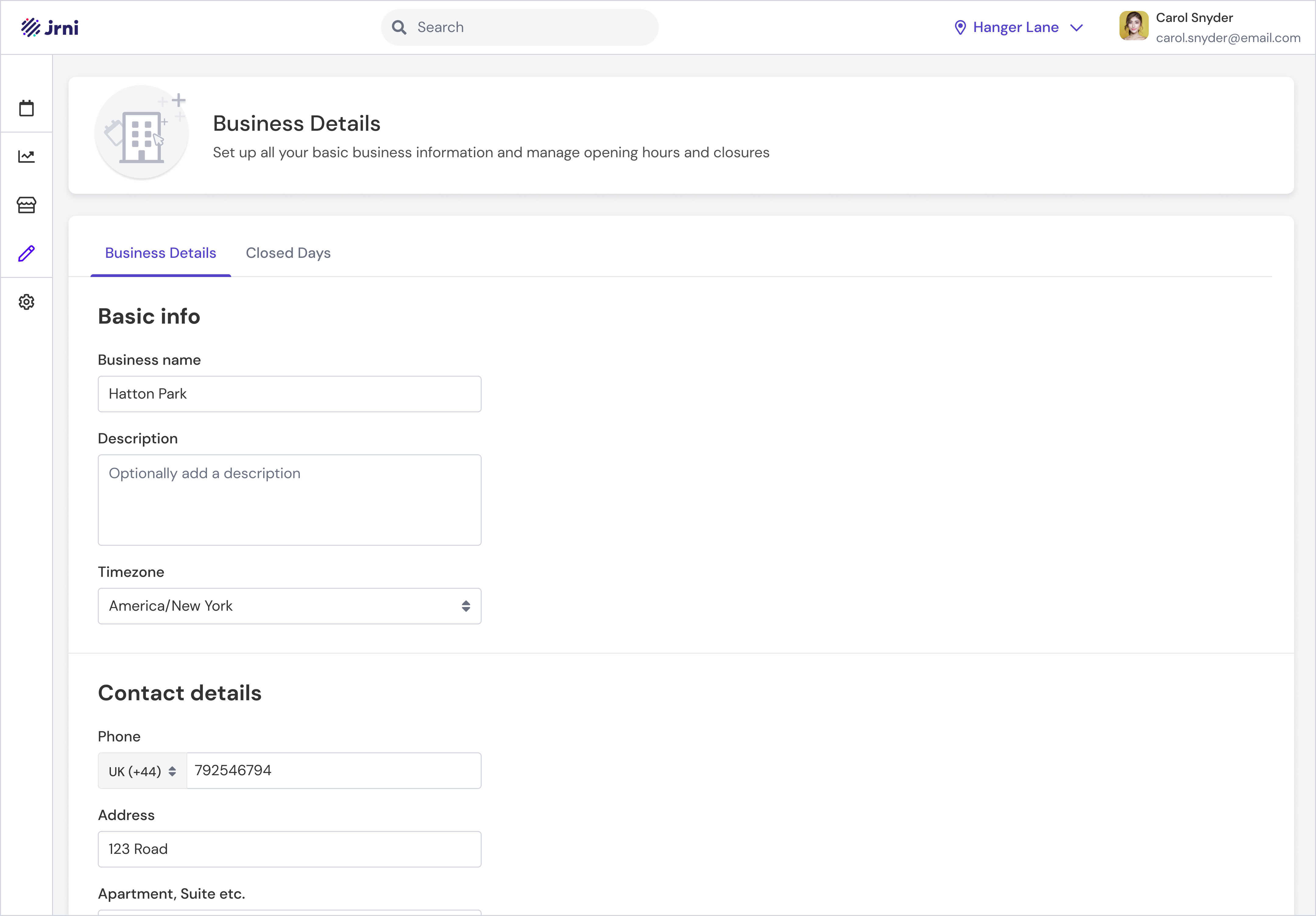Expand the Hanger Lane location dropdown

point(1018,27)
